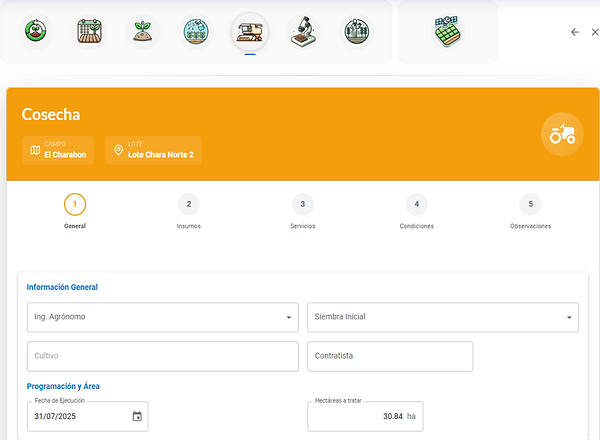Image resolution: width=600 pixels, height=440 pixels.
Task: Select the combine harvester icon
Action: click(x=250, y=31)
